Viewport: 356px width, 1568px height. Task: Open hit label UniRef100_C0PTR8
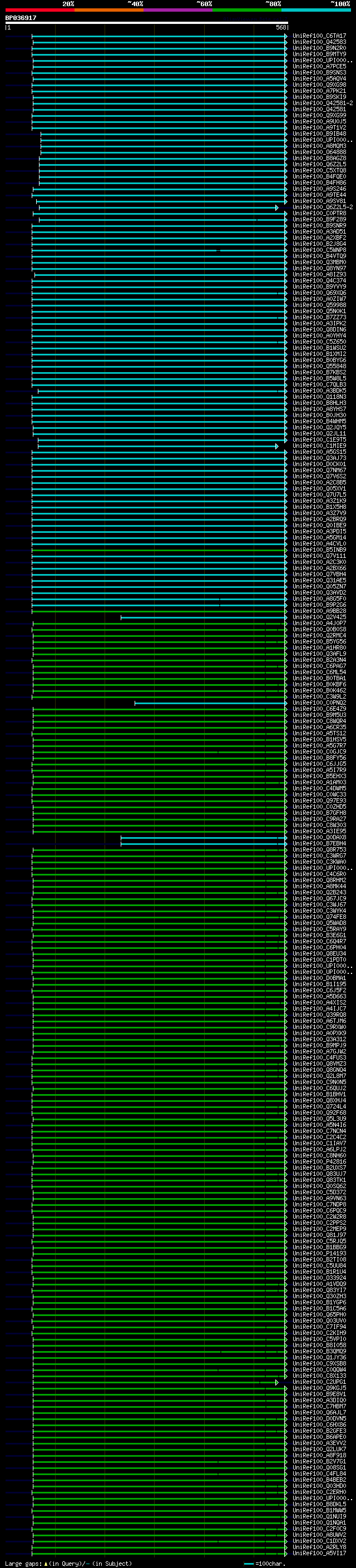pyautogui.click(x=319, y=214)
